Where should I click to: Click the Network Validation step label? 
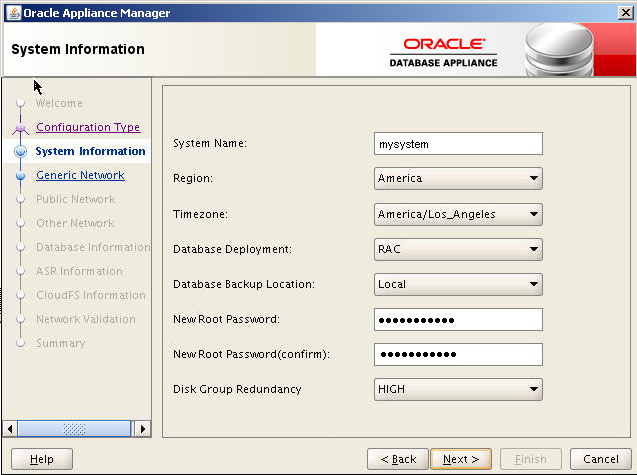pyautogui.click(x=86, y=319)
